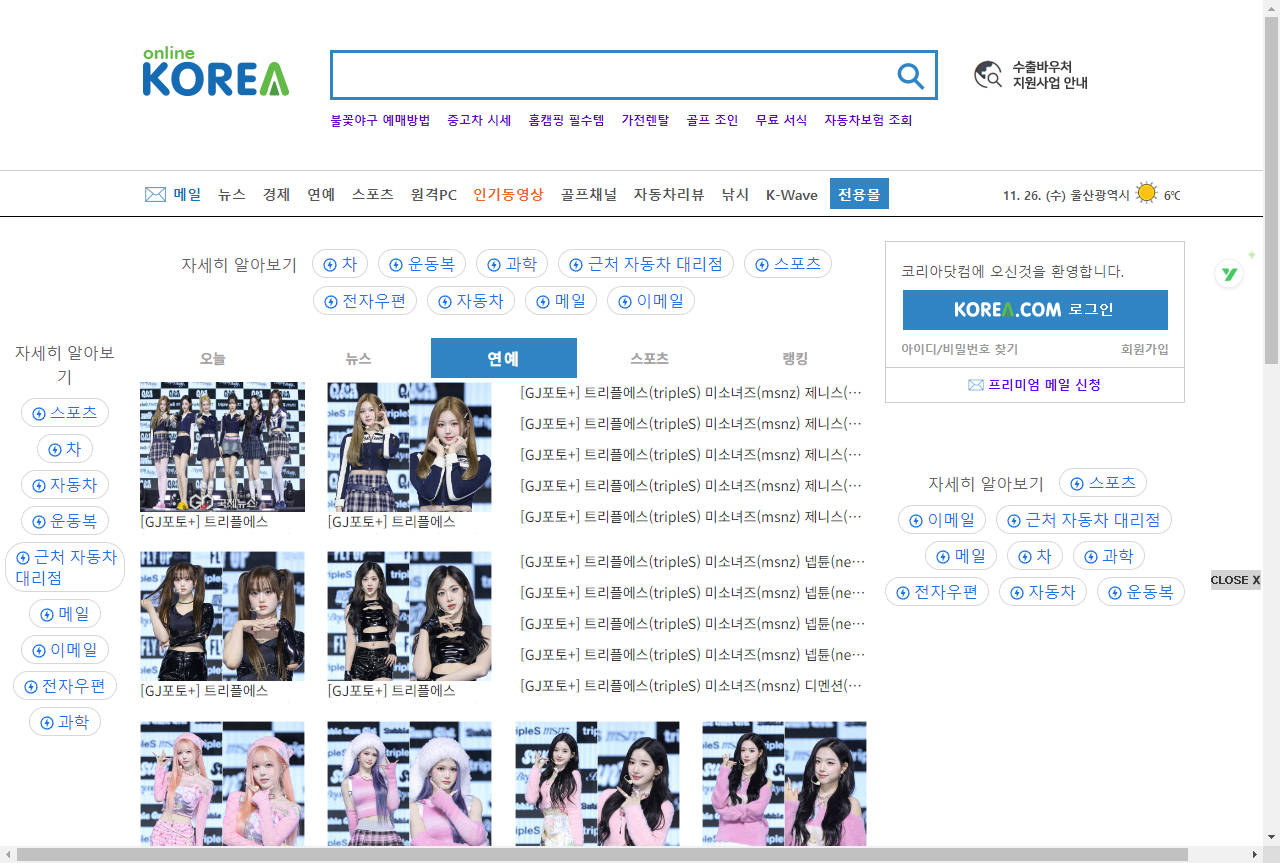The height and width of the screenshot is (863, 1280).
Task: Click the globe icon for 수출바우처 안내
Action: click(988, 75)
